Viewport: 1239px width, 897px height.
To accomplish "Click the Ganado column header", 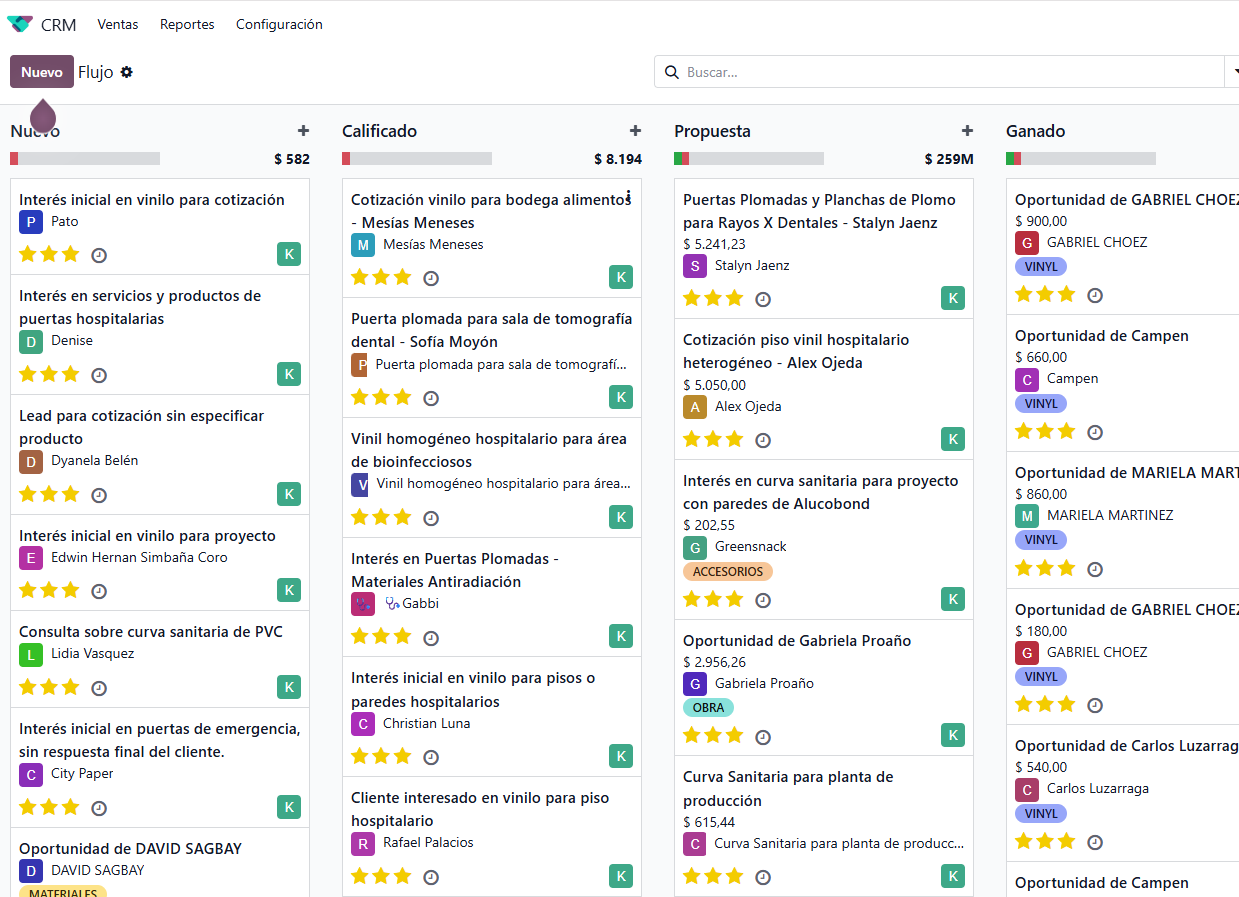I will (x=1035, y=131).
